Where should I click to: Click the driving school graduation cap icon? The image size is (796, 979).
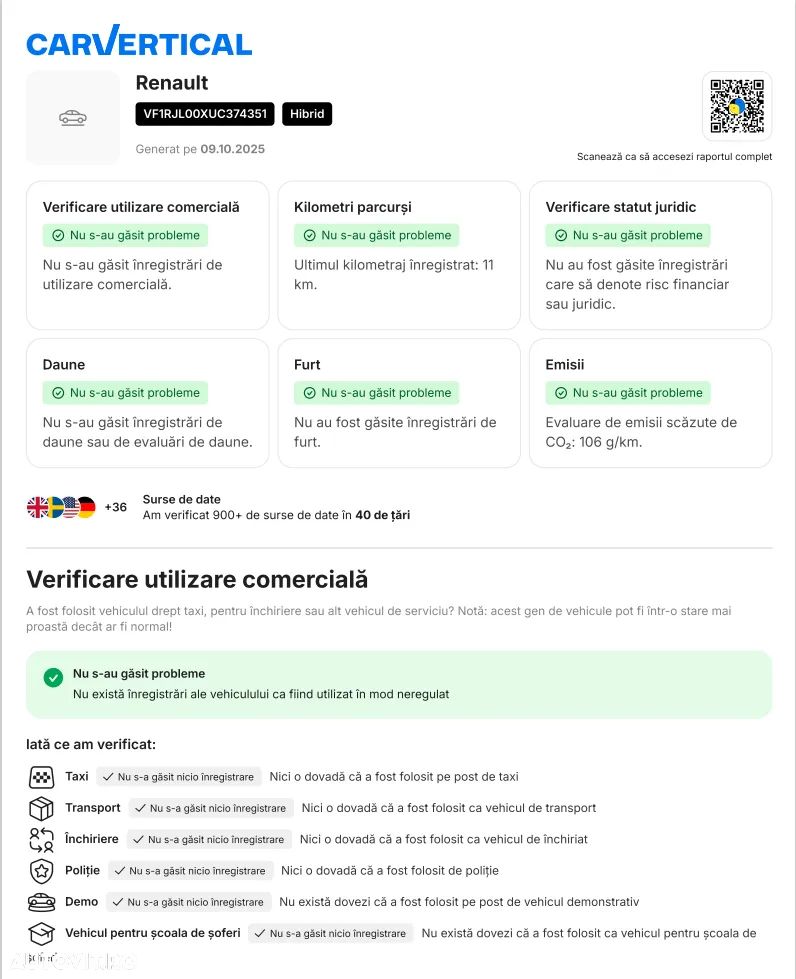[41, 934]
